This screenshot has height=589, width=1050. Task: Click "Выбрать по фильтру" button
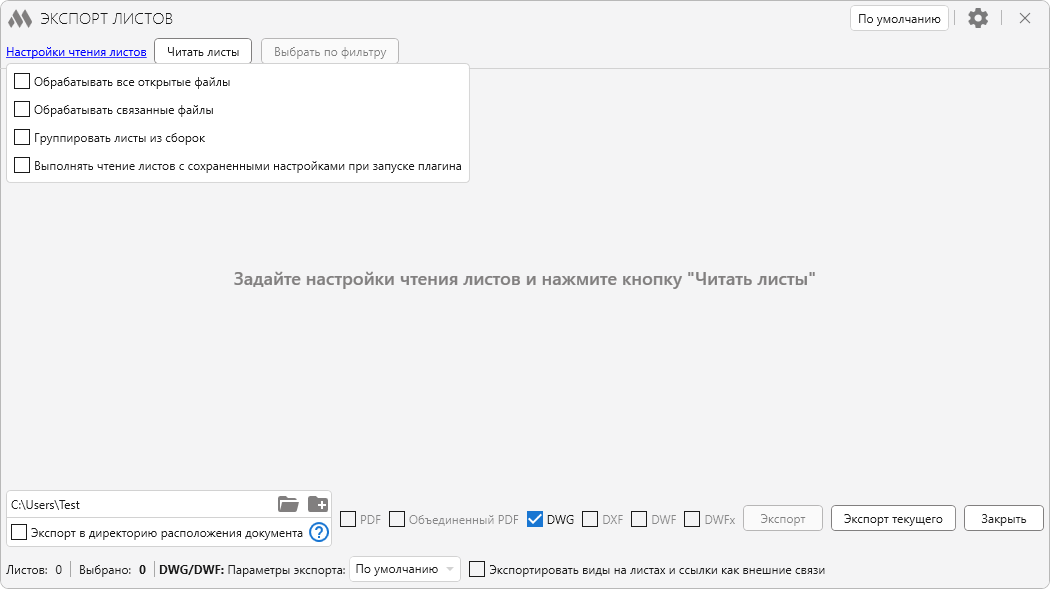(330, 52)
